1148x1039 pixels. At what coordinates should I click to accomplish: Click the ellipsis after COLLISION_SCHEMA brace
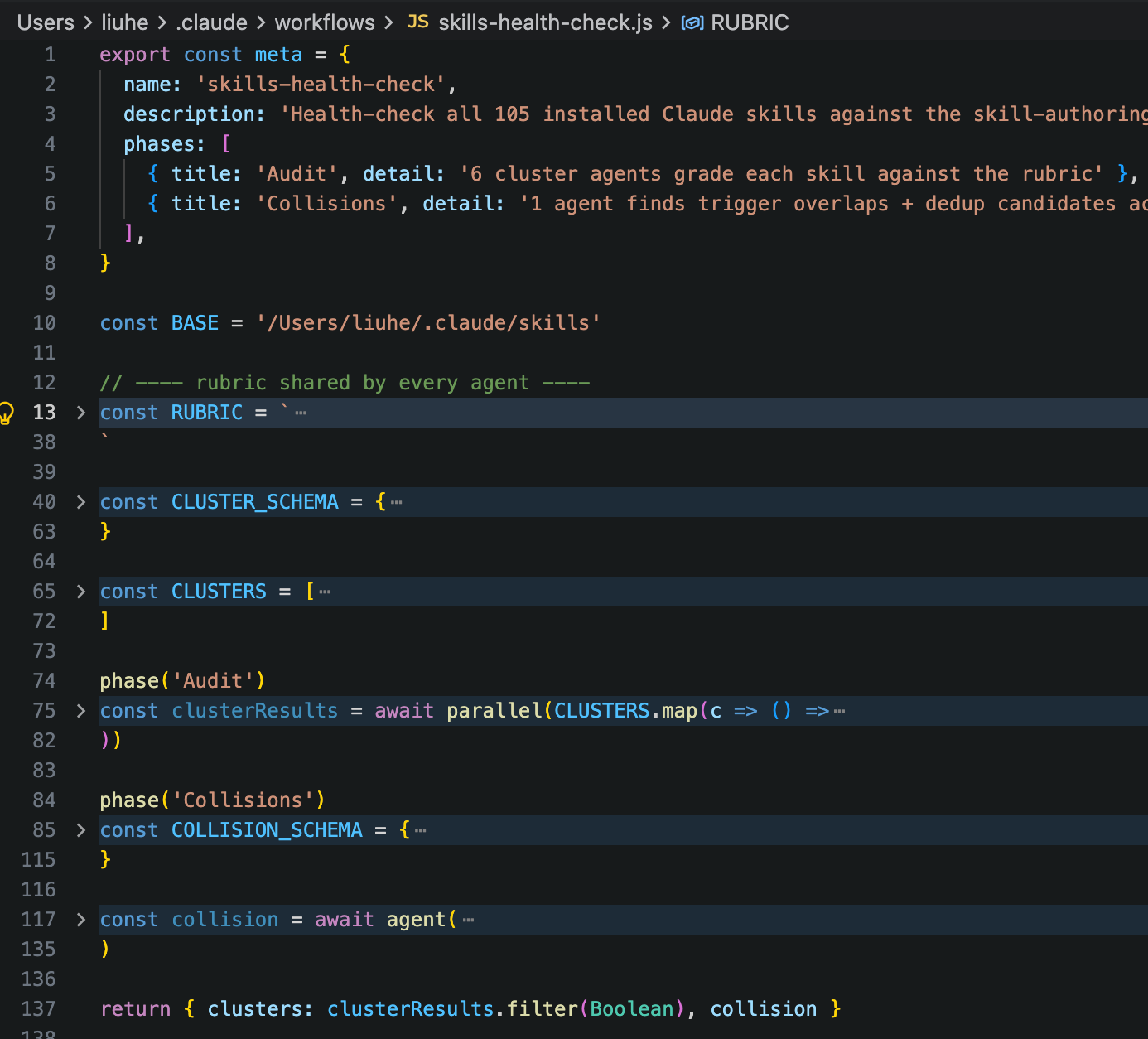[421, 830]
